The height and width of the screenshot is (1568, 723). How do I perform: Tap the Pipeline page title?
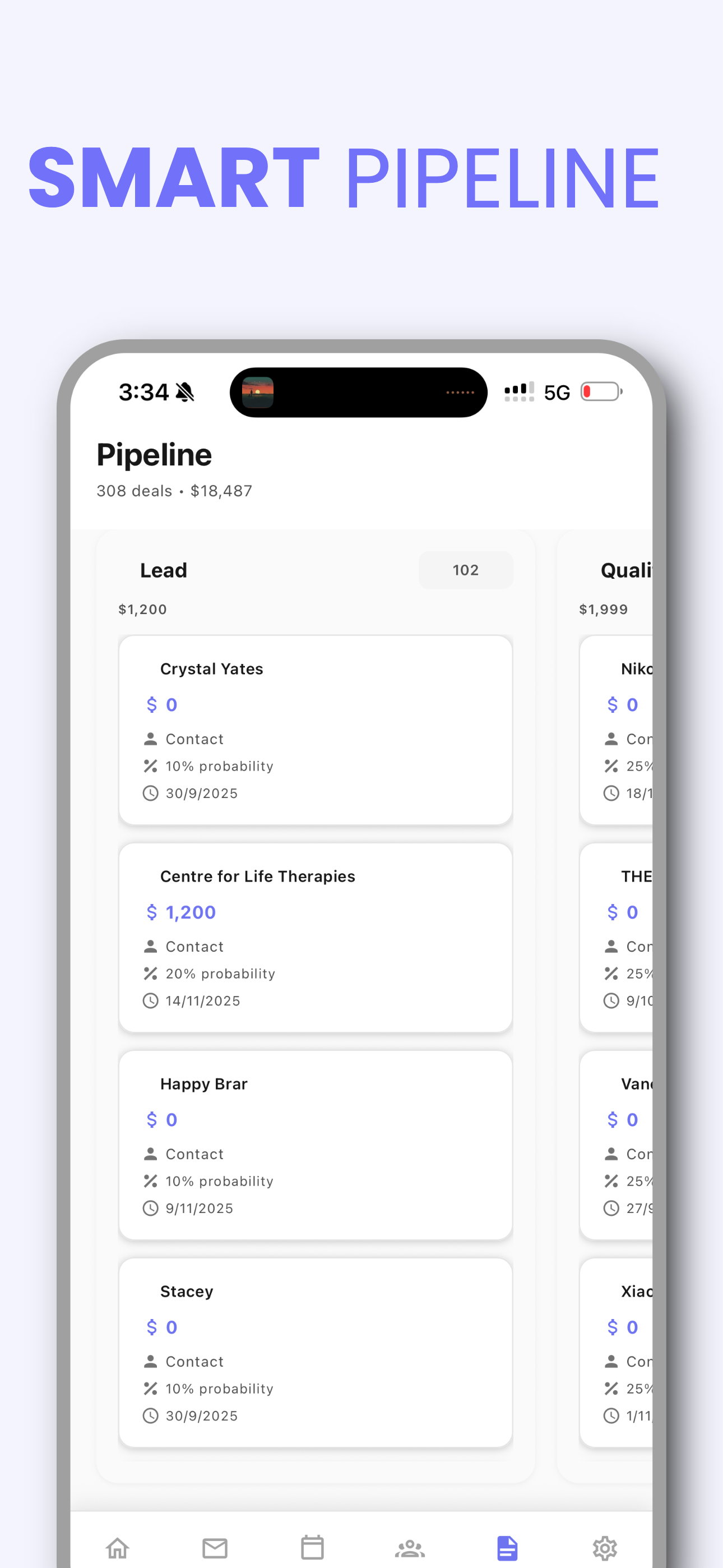pos(154,454)
